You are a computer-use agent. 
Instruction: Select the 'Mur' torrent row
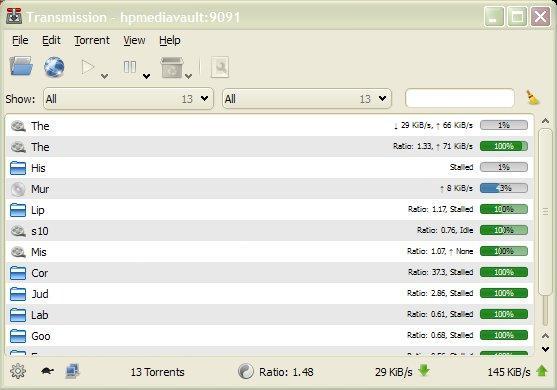tap(270, 189)
